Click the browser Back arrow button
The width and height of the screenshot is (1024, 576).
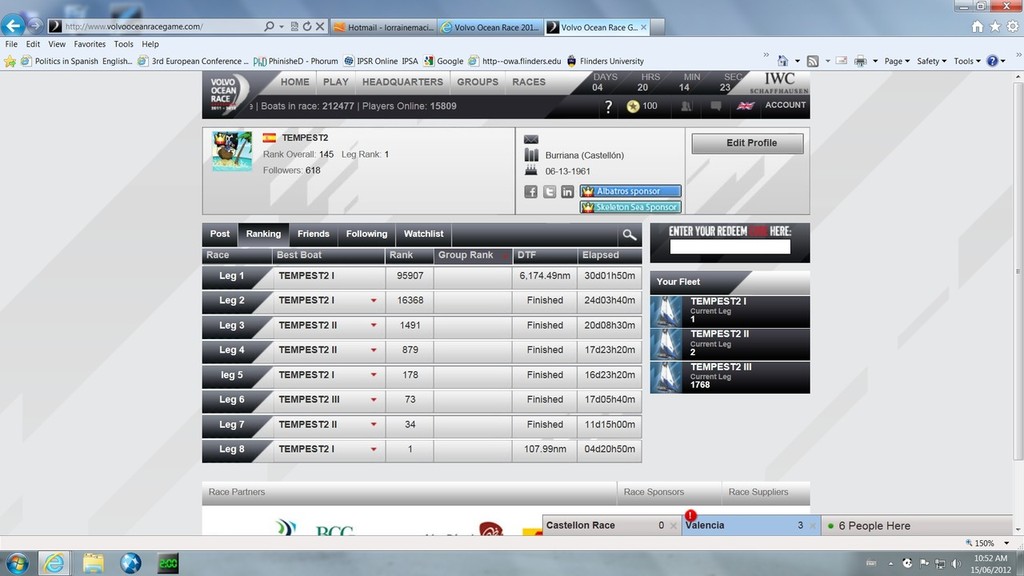(12, 25)
